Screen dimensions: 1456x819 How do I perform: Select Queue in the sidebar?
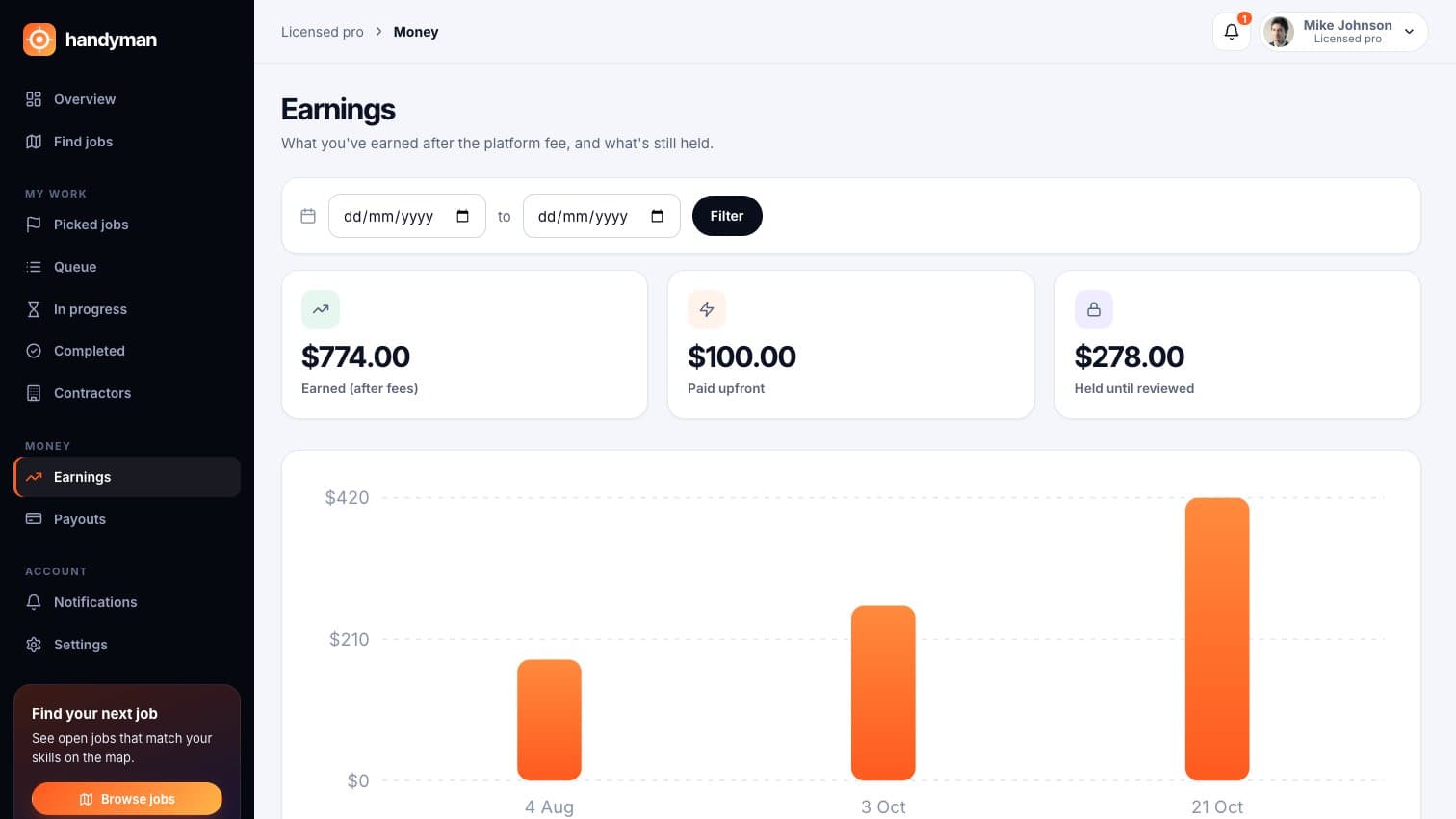pyautogui.click(x=127, y=267)
